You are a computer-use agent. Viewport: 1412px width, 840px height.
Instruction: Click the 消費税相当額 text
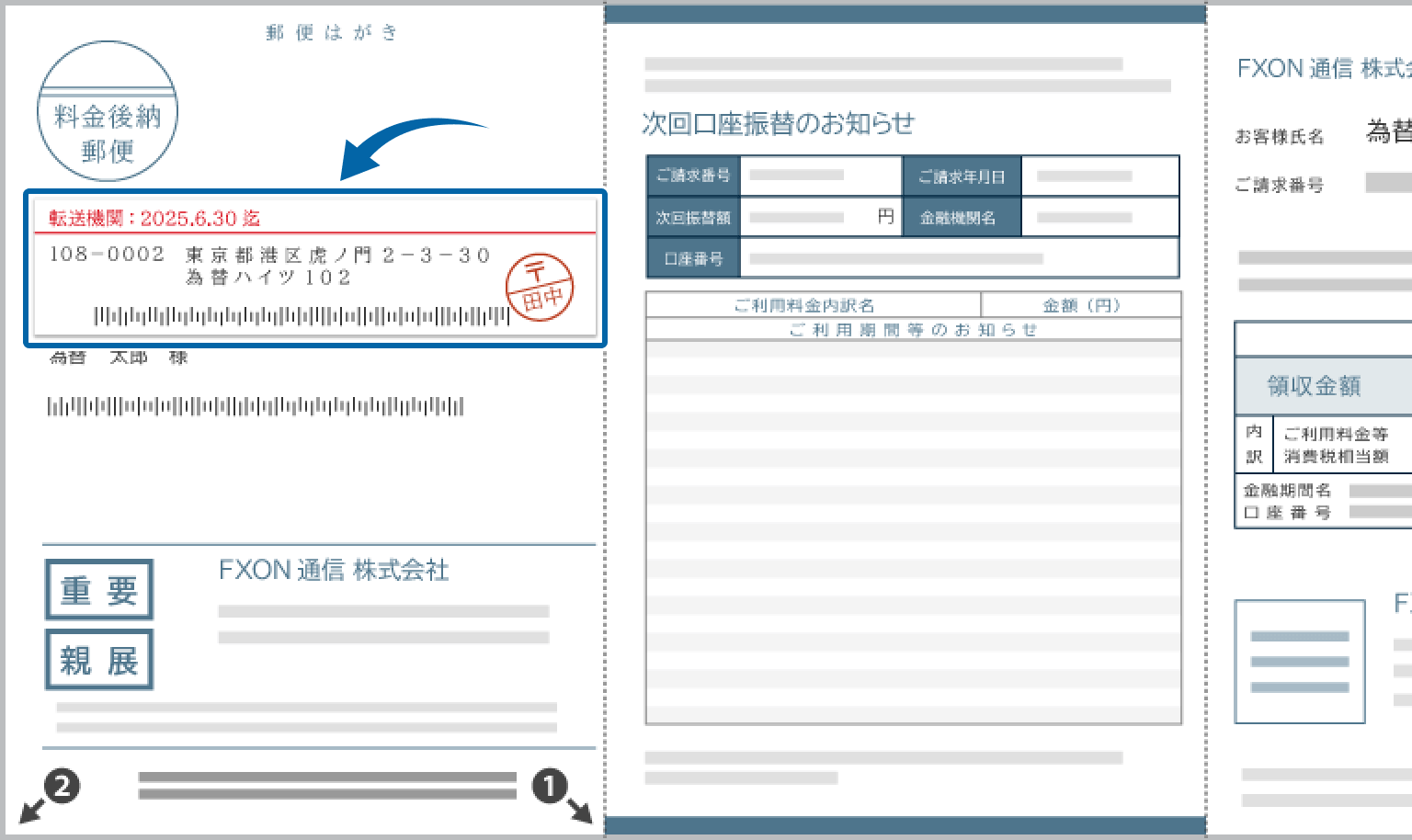pyautogui.click(x=1336, y=456)
